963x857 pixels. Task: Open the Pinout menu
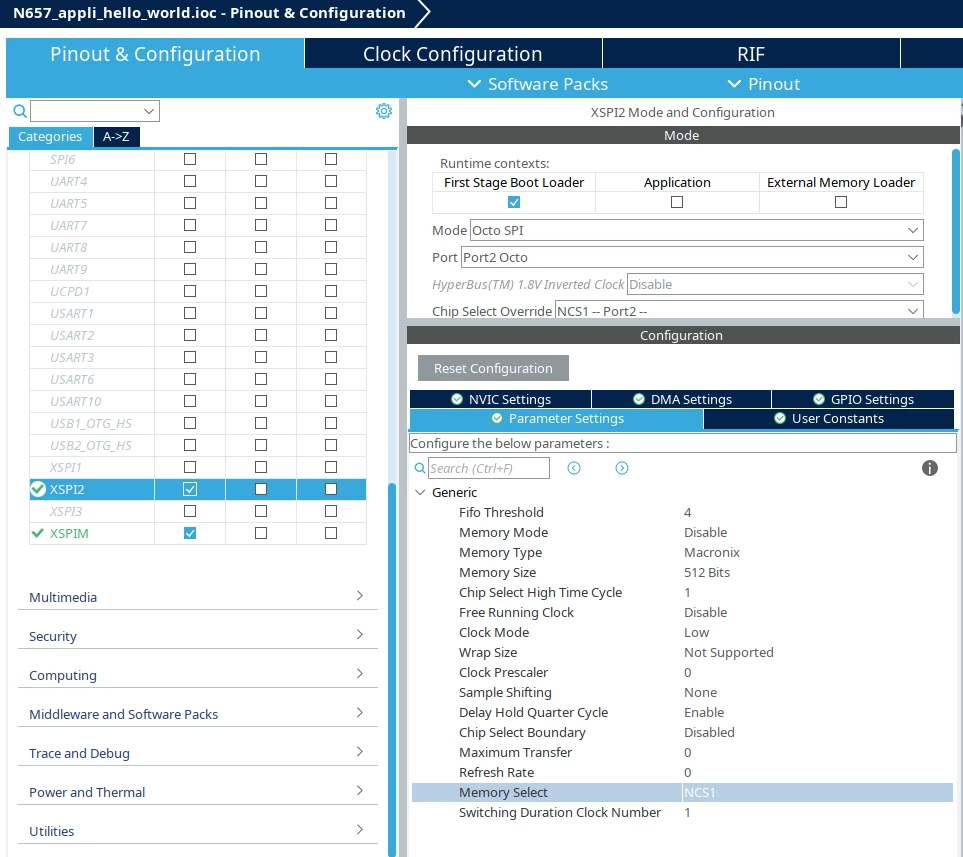(x=763, y=84)
